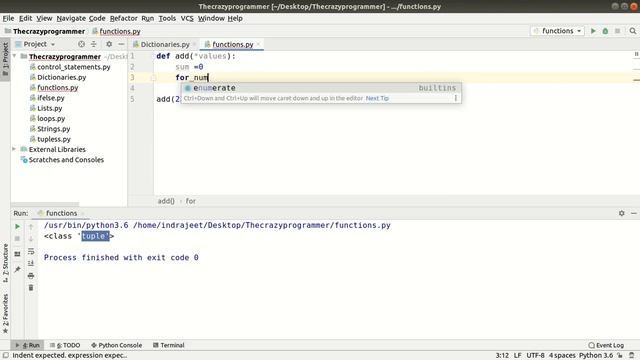Open the Window menu
Viewport: 640px width, 360px height.
click(211, 18)
